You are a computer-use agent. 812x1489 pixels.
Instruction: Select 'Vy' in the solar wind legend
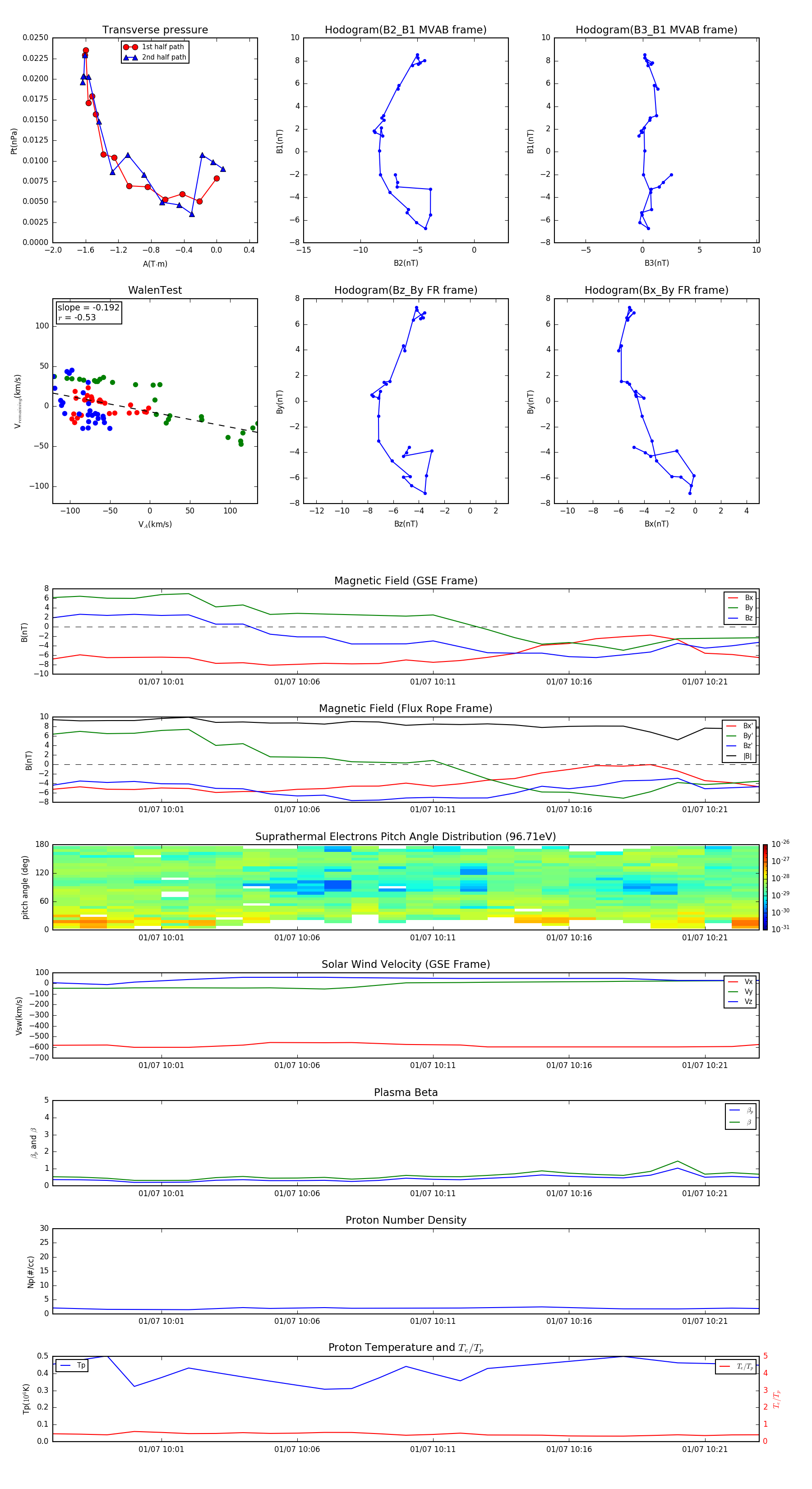(x=740, y=991)
